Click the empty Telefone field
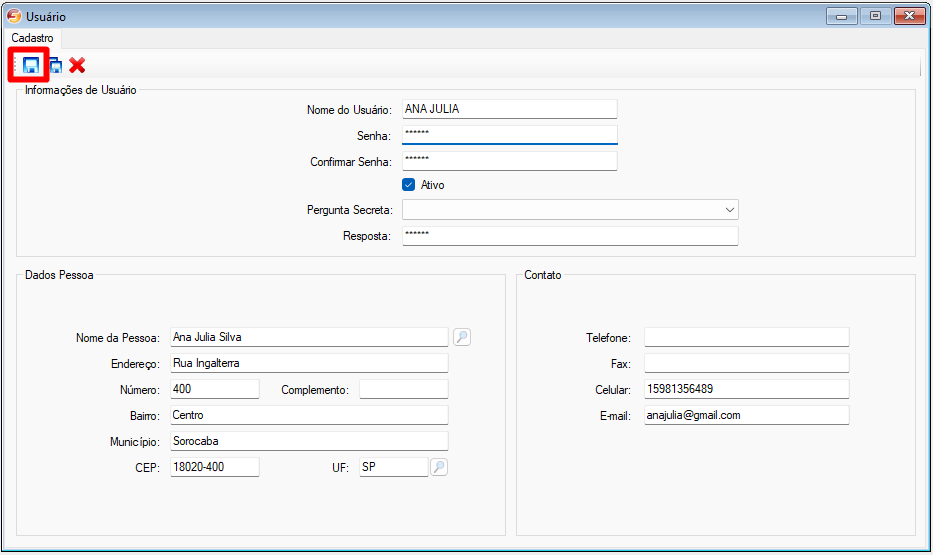The image size is (933, 555). click(x=745, y=337)
